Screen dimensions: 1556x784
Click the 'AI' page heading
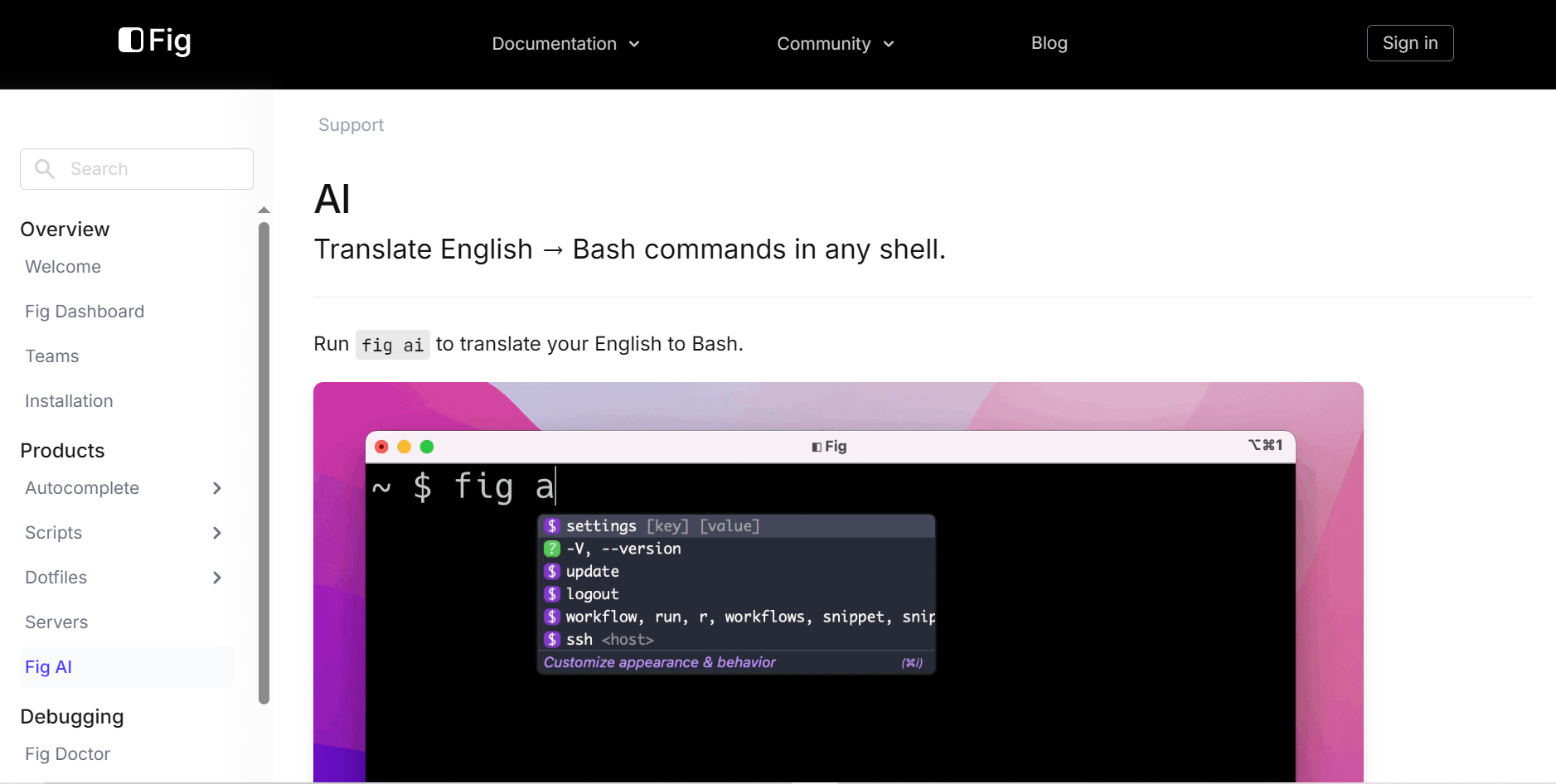point(332,199)
